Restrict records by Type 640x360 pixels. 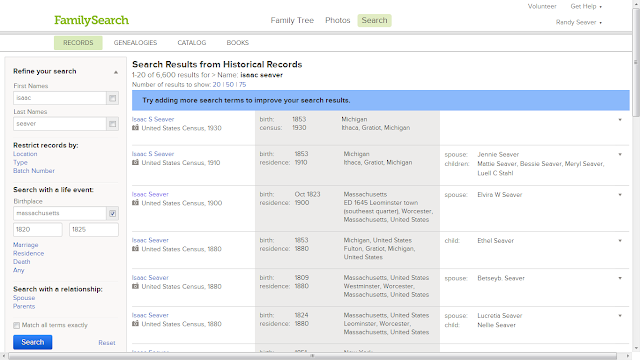tap(20, 162)
